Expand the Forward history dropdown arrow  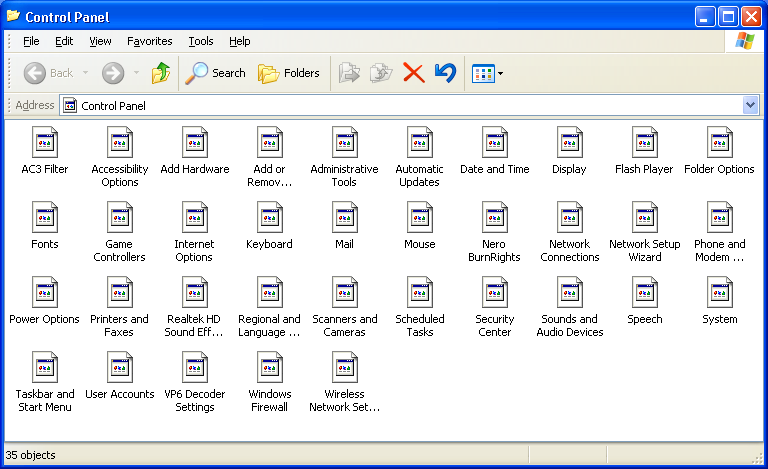point(137,73)
